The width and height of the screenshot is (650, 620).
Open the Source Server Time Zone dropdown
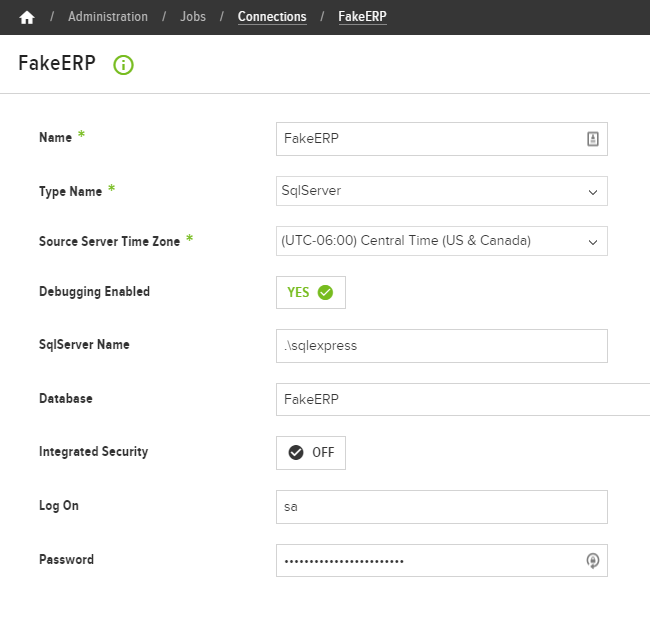pyautogui.click(x=442, y=241)
